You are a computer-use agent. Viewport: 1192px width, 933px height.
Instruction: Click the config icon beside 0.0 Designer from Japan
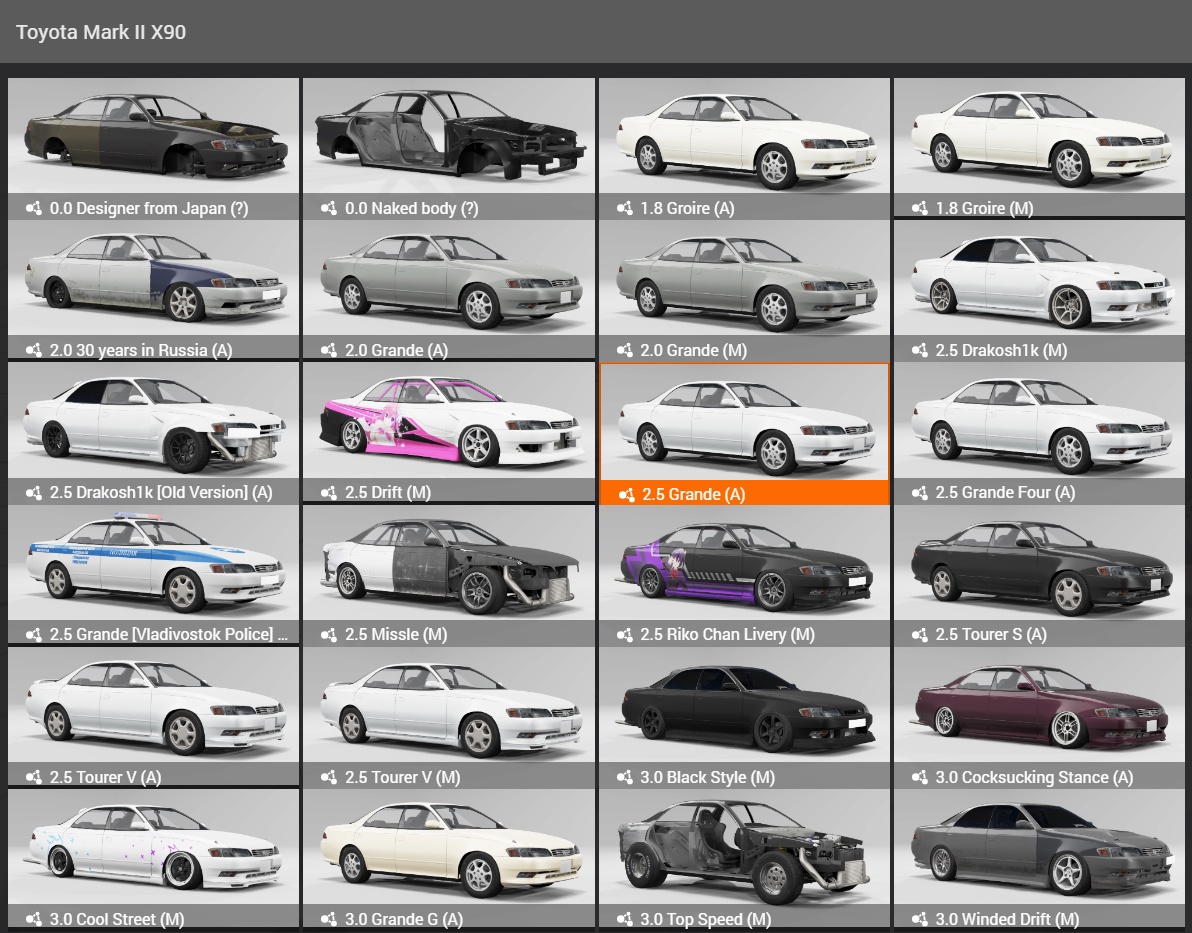coord(33,209)
